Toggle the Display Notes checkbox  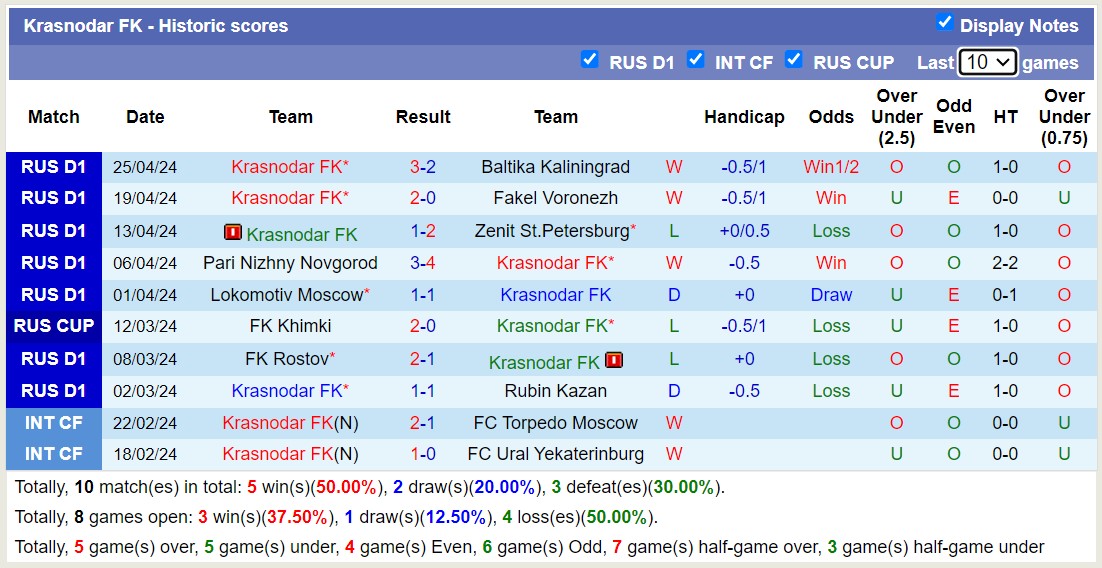coord(944,23)
